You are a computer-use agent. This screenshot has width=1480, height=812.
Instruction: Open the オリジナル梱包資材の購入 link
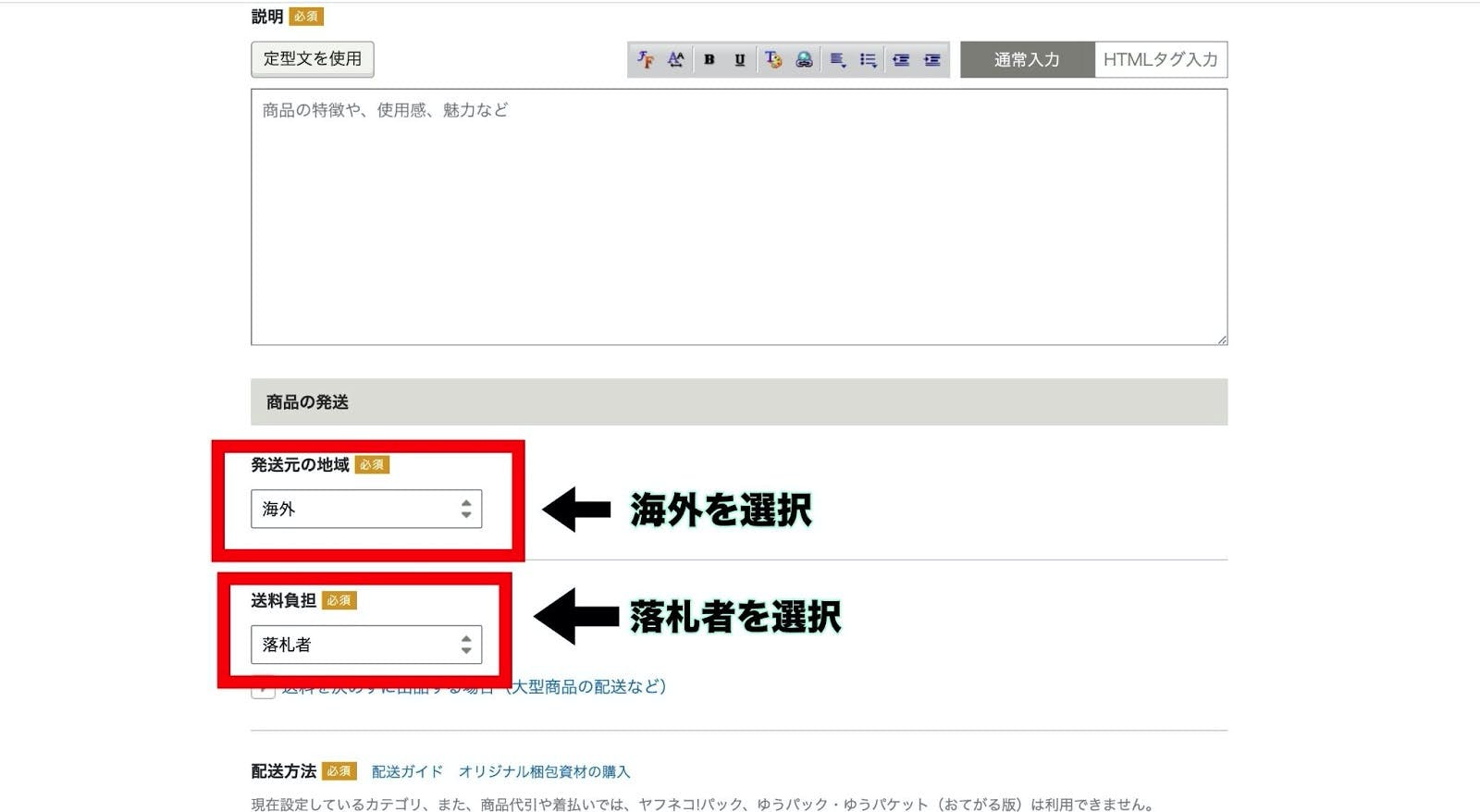tap(544, 771)
